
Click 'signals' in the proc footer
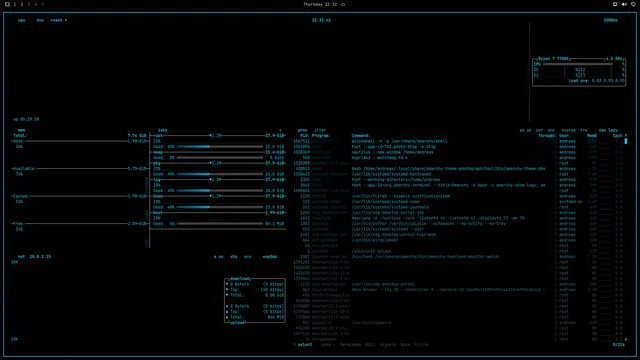point(387,345)
